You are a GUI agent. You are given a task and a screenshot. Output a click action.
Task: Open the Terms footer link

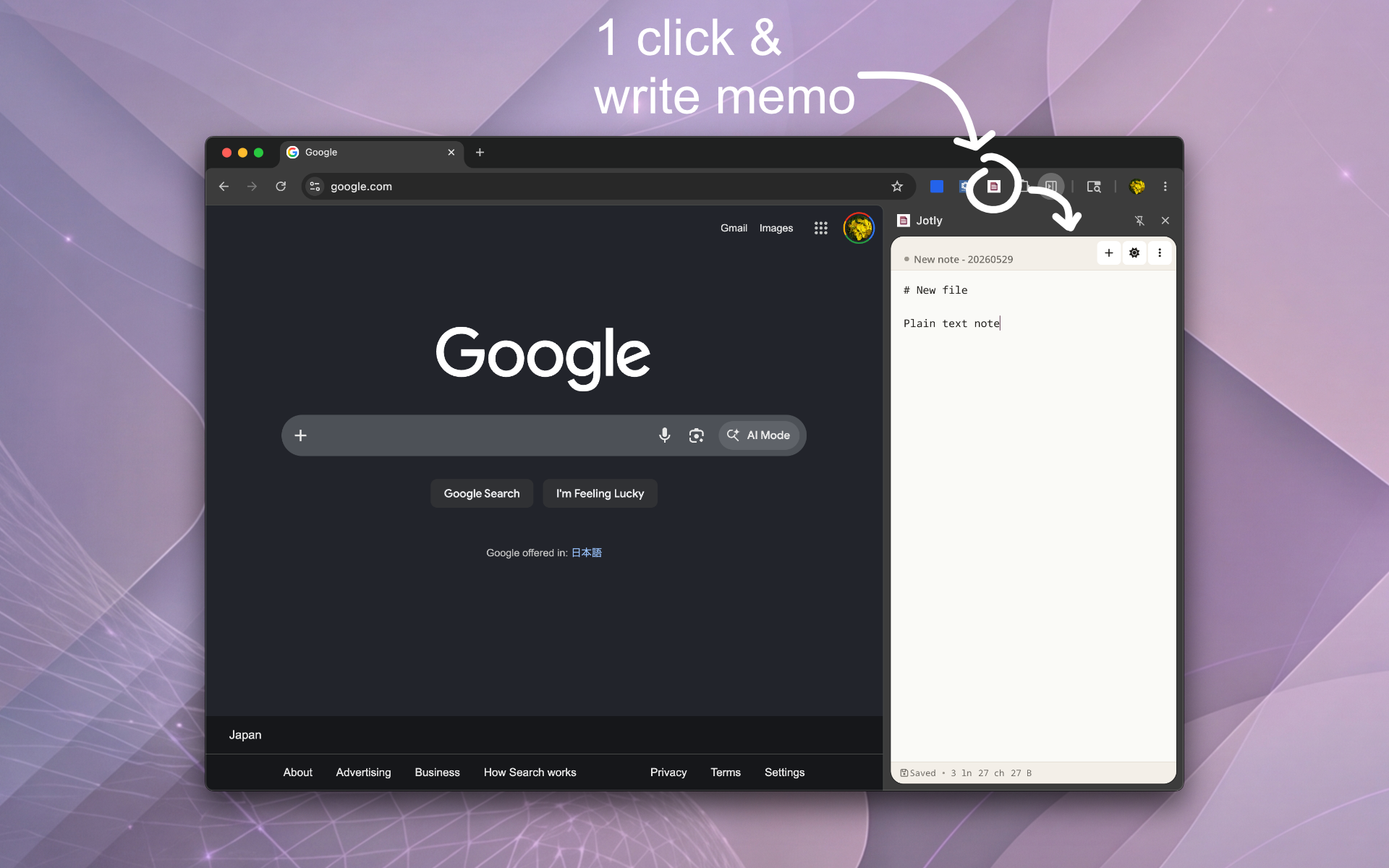[x=726, y=773]
